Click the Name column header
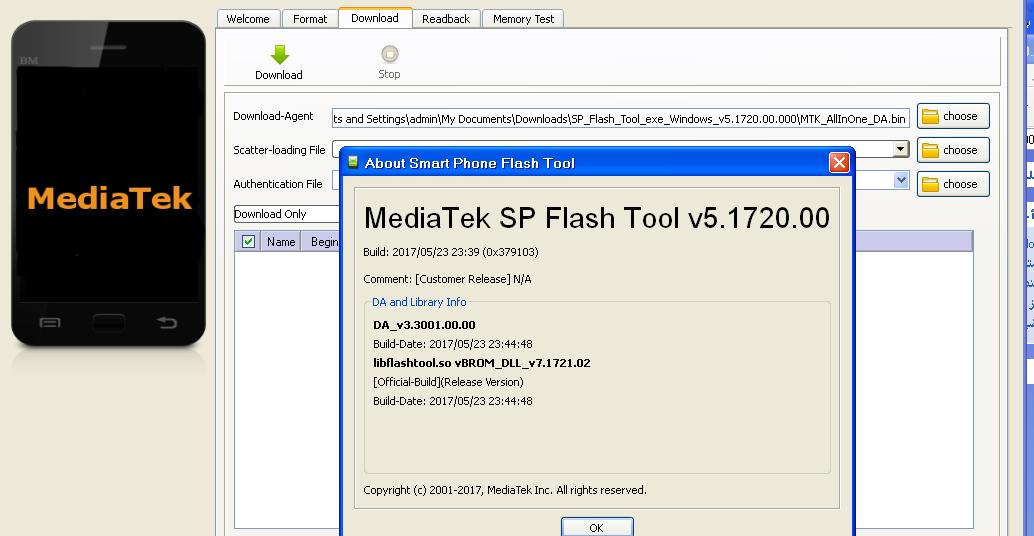 click(281, 242)
